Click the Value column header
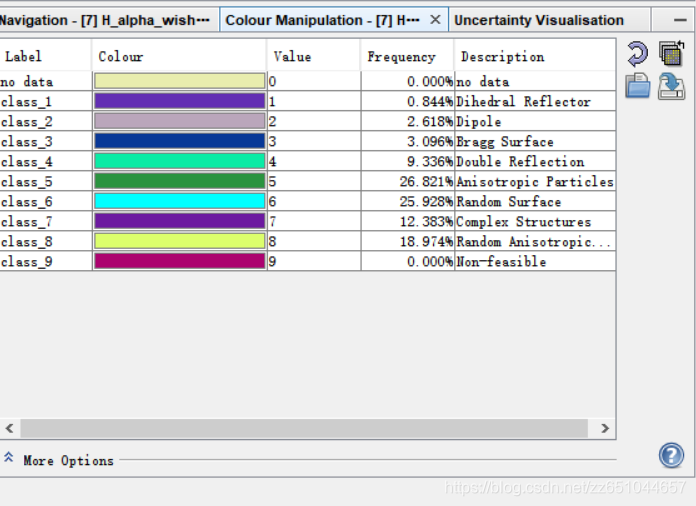Viewport: 696px width, 506px height. click(x=314, y=55)
